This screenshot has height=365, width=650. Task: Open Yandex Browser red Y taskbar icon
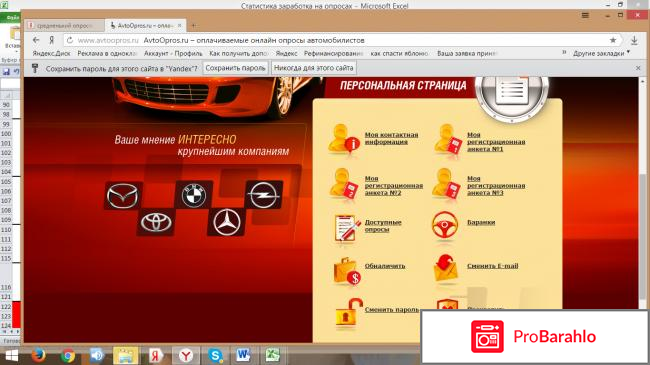click(x=186, y=355)
